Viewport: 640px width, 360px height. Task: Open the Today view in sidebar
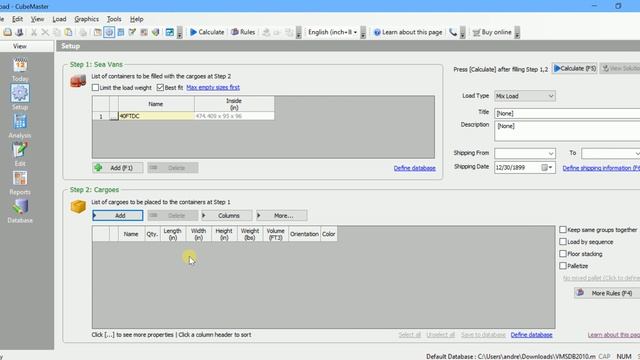coord(20,70)
